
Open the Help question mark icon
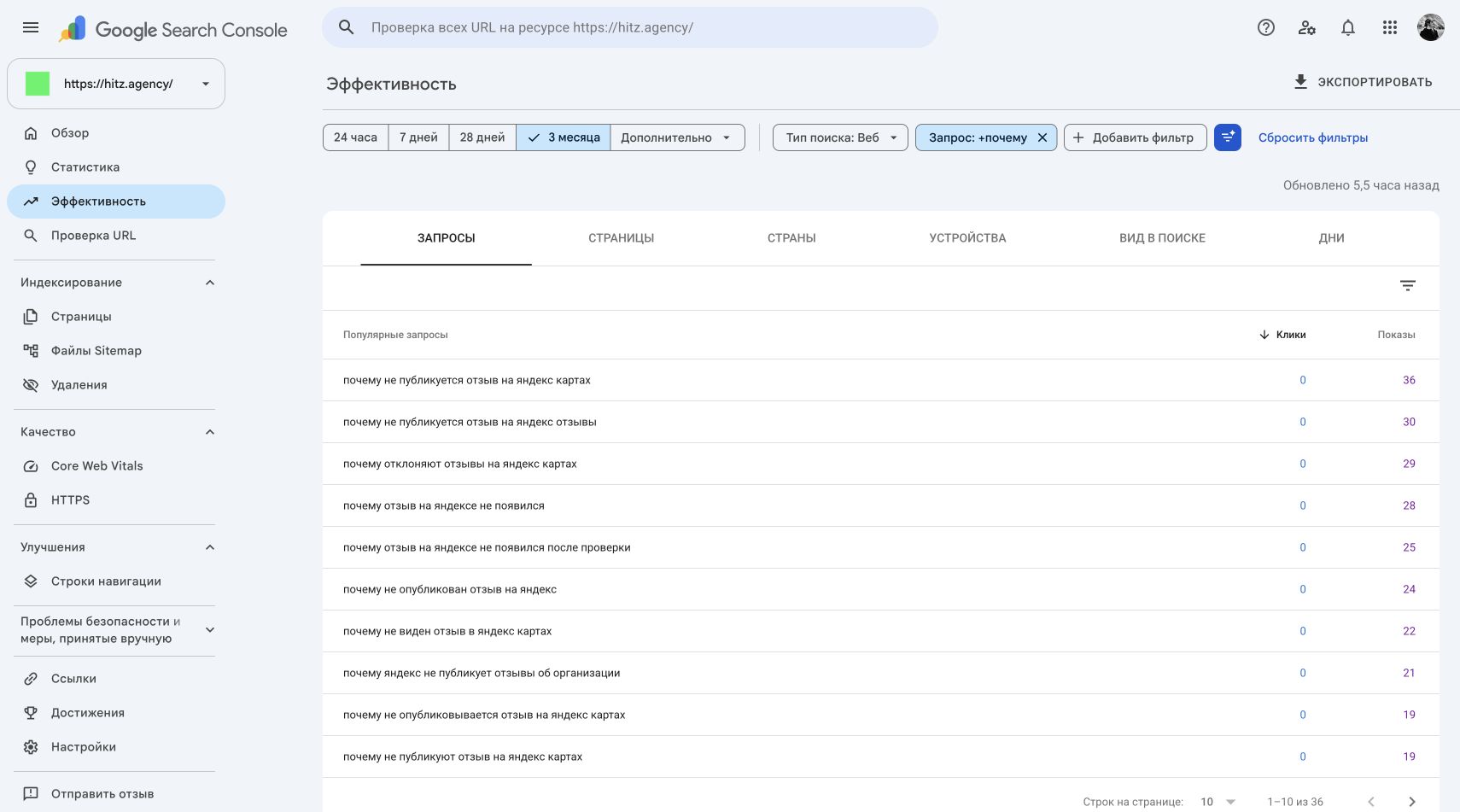[1266, 27]
